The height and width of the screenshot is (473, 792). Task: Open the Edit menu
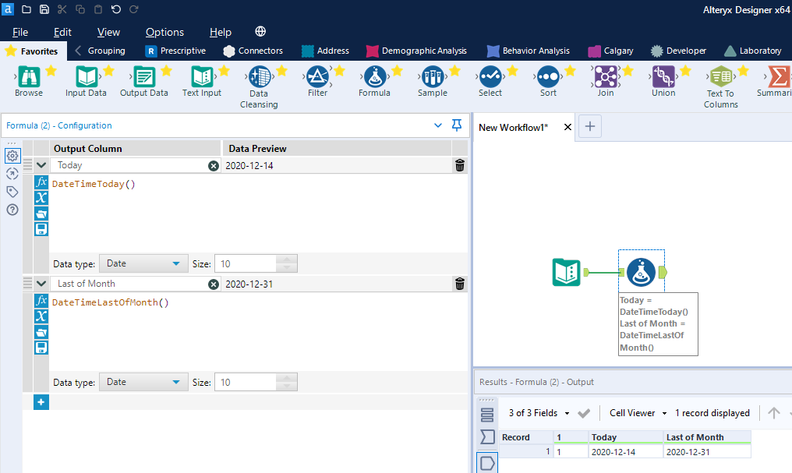tap(63, 32)
